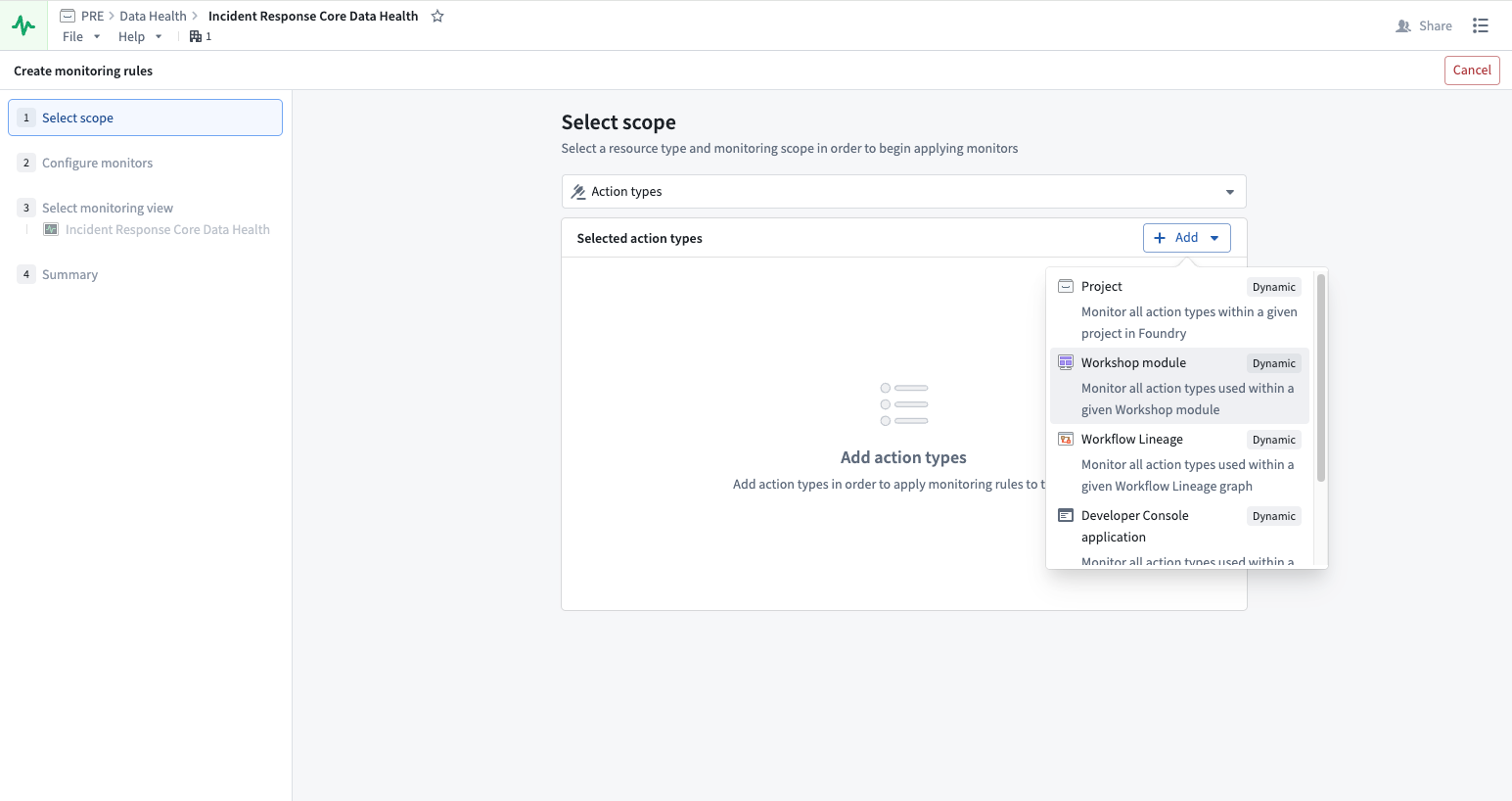Click the project icon beside PRE breadcrumb

67,15
